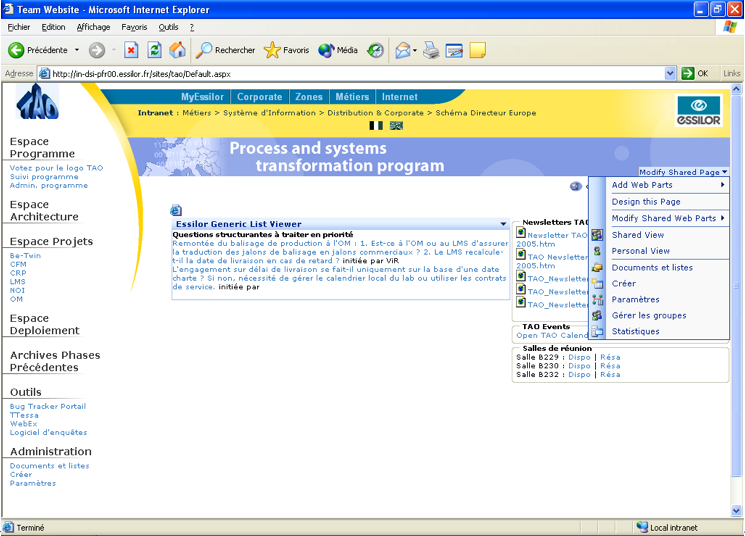Switch to the Métiers tab
This screenshot has height=536, width=745.
pyautogui.click(x=352, y=97)
